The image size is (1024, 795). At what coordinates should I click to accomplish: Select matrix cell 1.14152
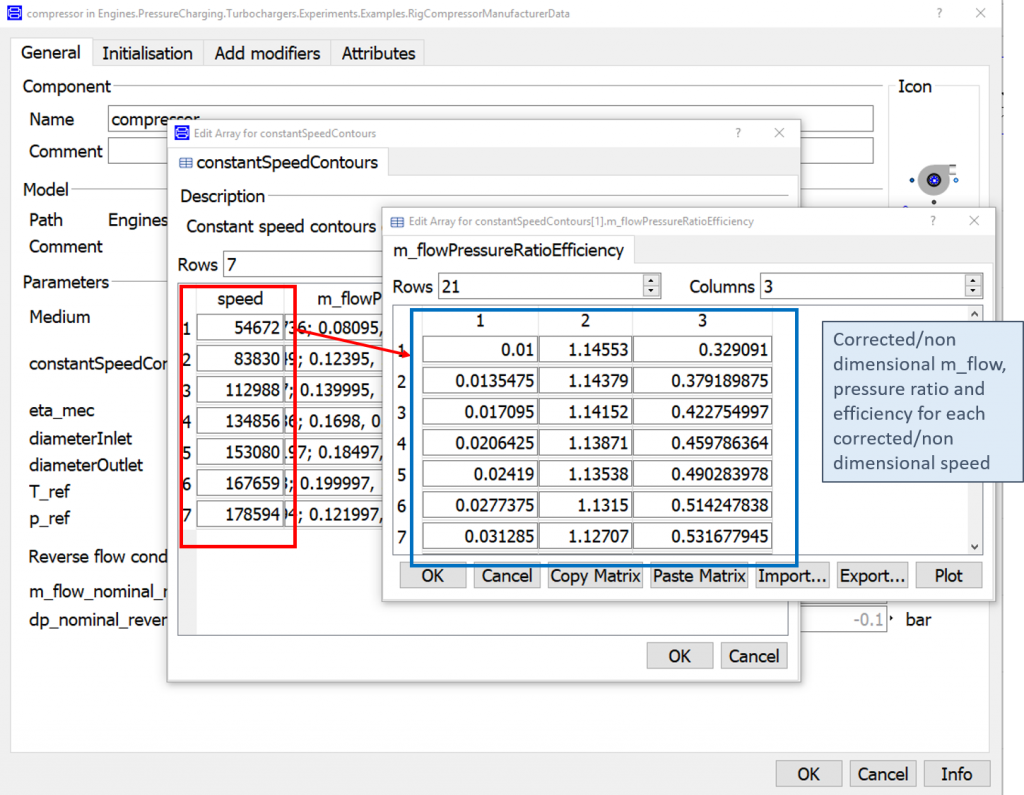[x=585, y=412]
